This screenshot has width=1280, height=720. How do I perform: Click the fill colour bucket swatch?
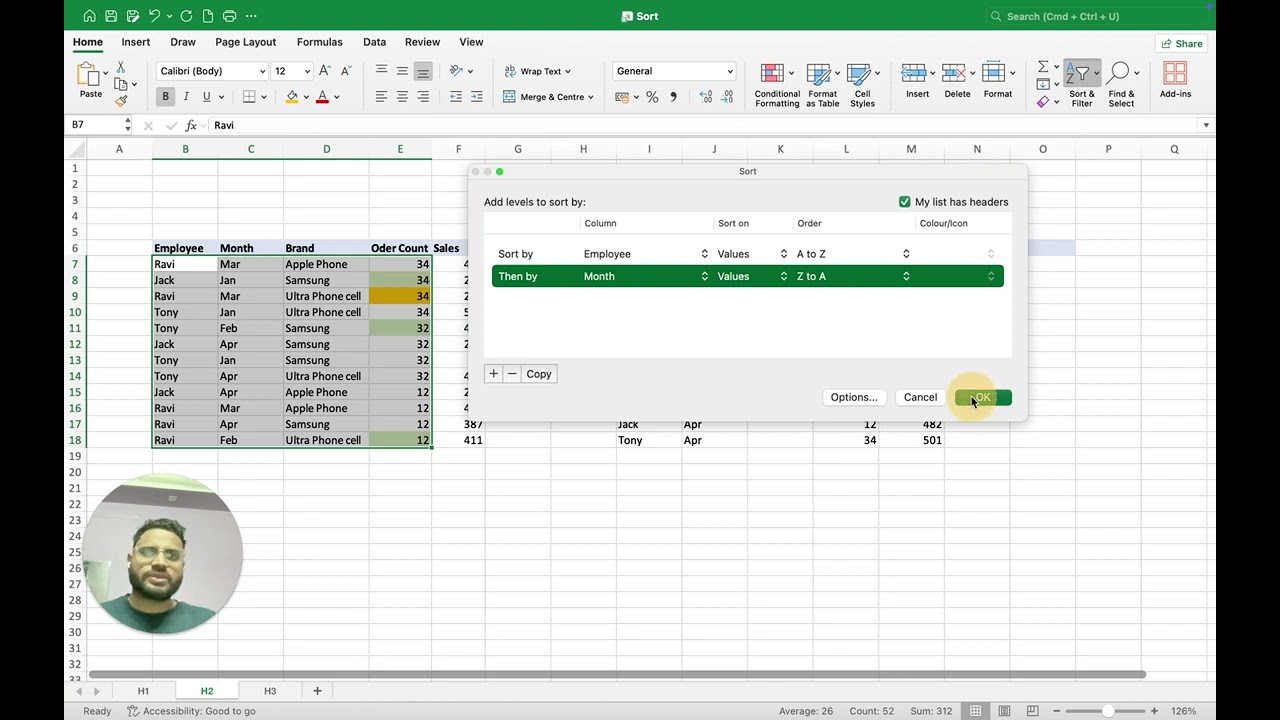291,97
